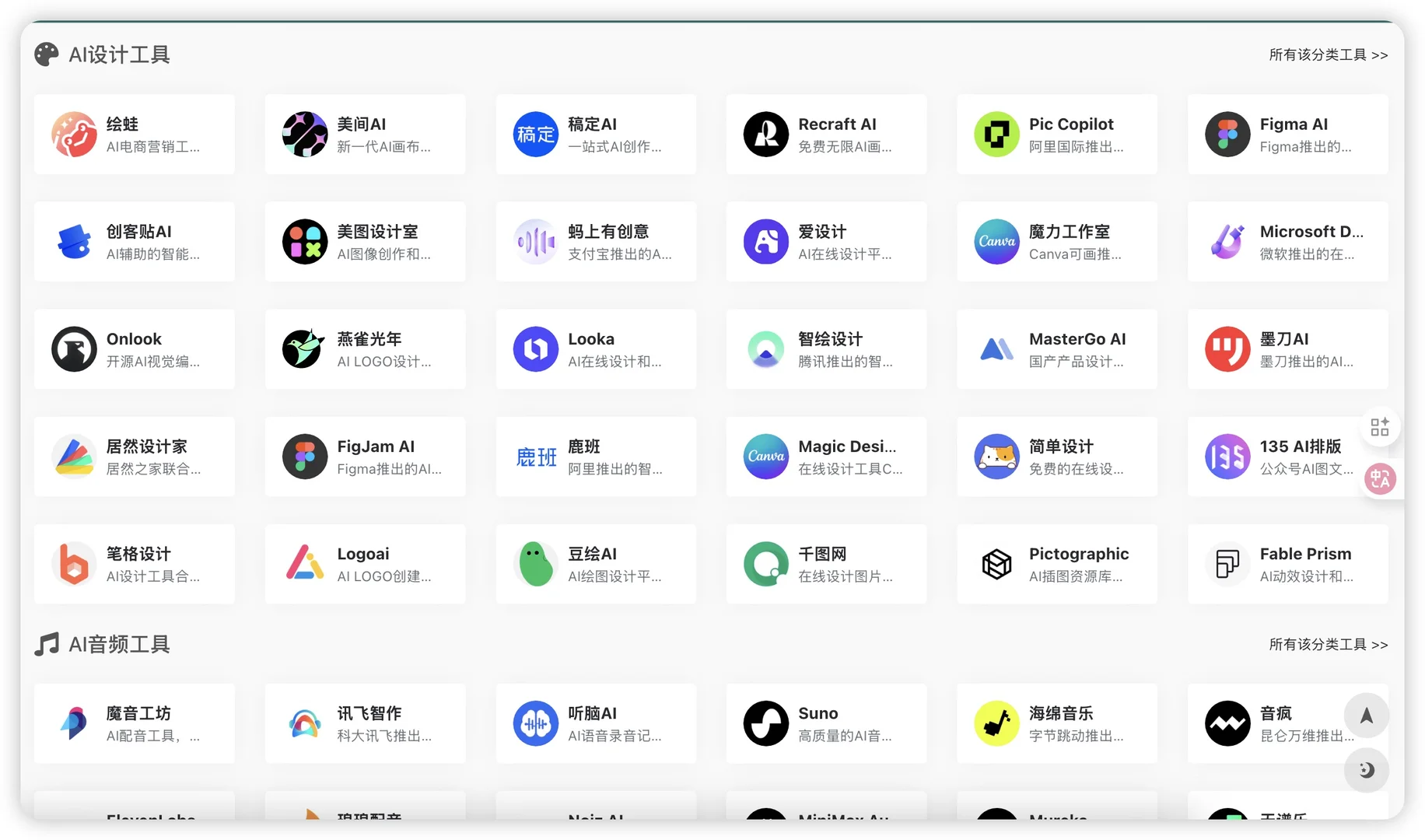Open the 居然设计家 logo
Image resolution: width=1425 pixels, height=840 pixels.
(x=74, y=457)
